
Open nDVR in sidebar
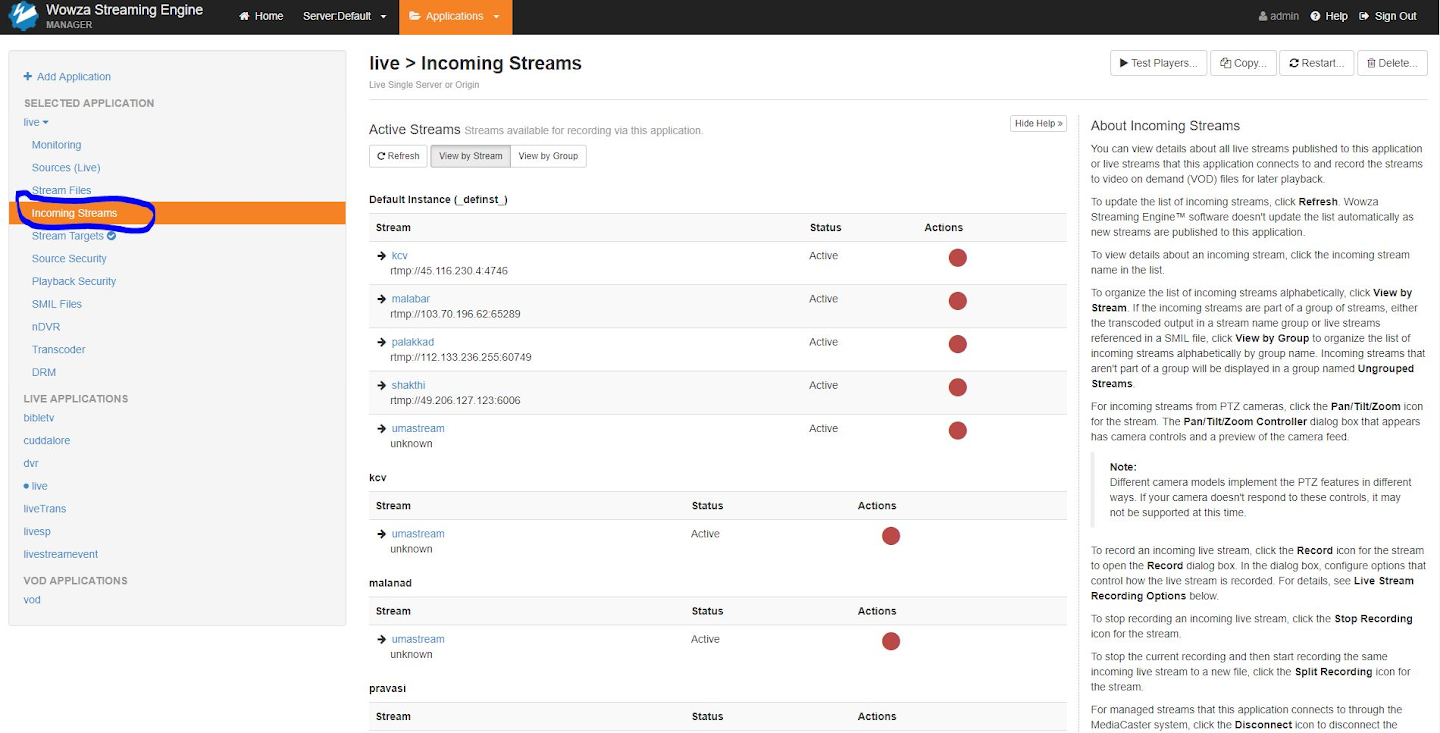click(x=46, y=327)
